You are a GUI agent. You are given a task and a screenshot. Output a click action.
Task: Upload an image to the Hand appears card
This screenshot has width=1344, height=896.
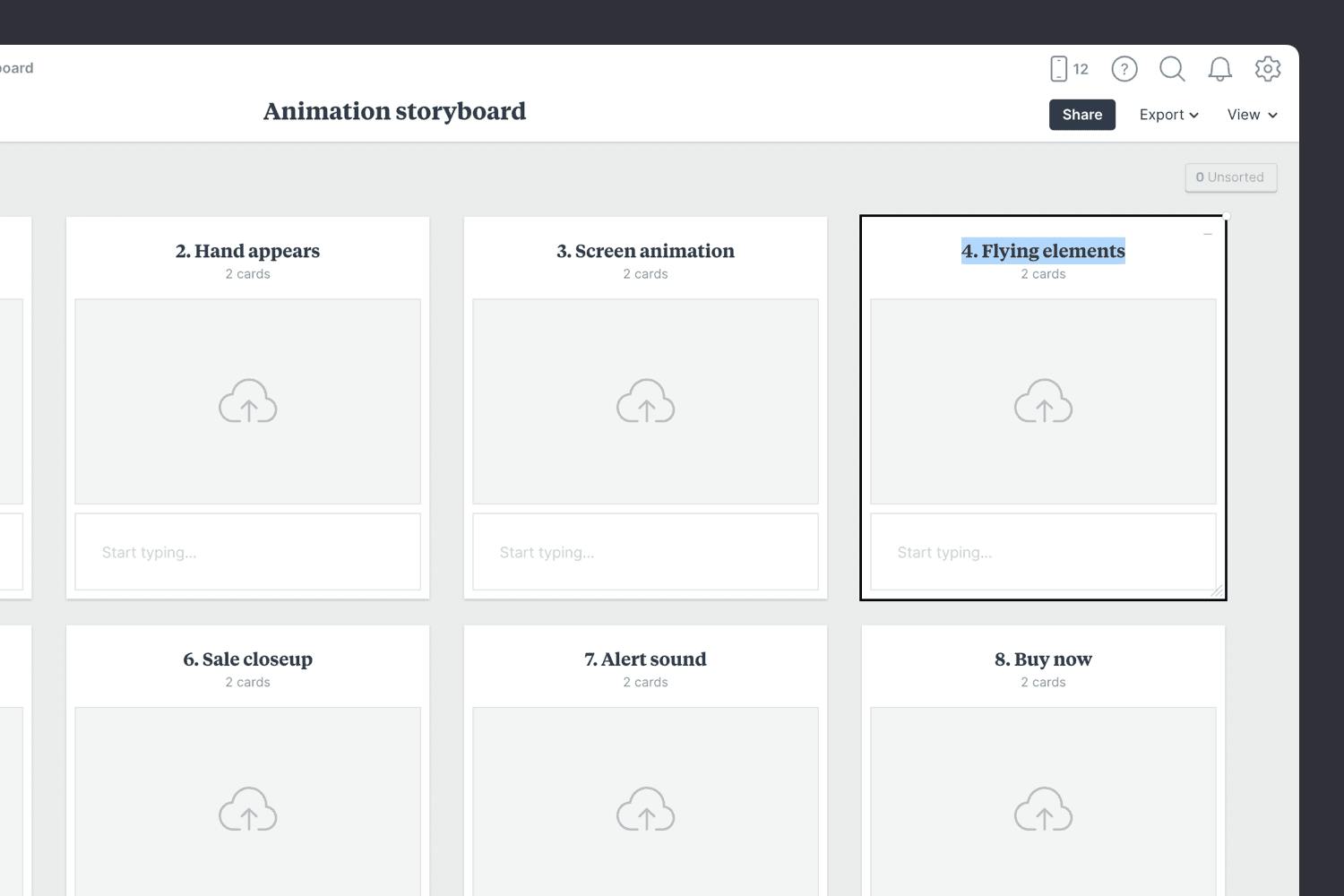tap(247, 401)
